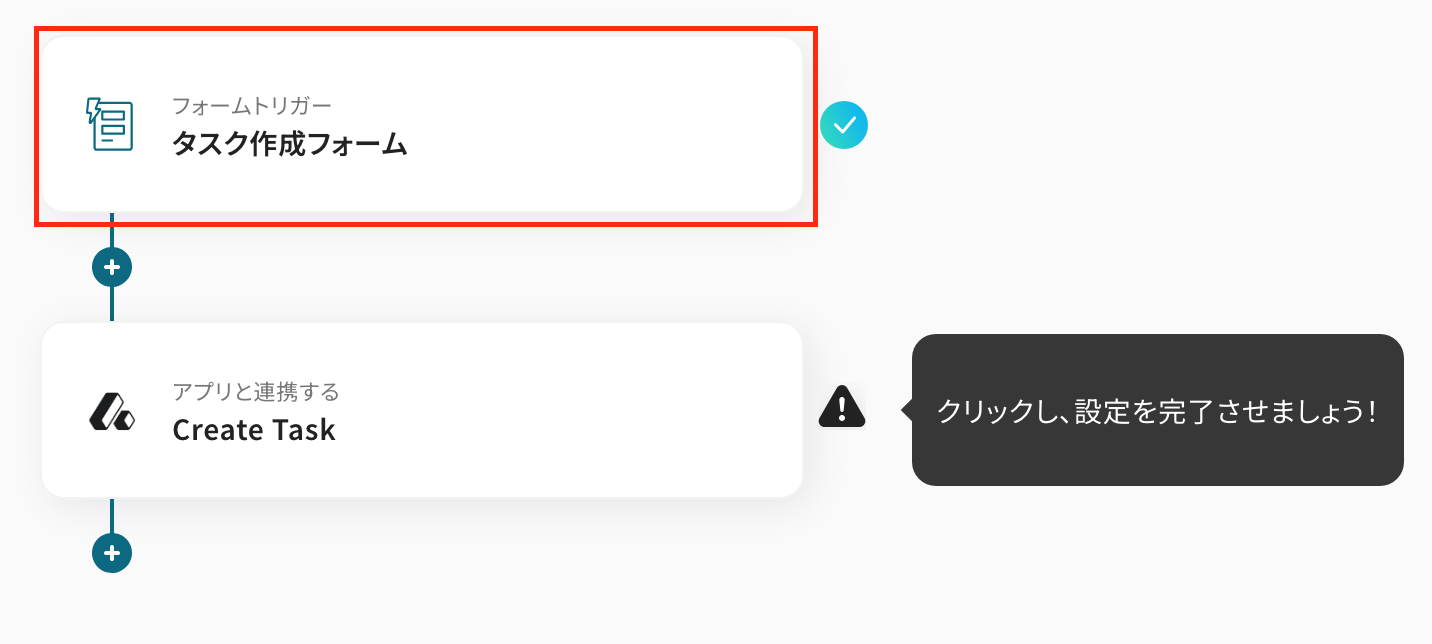Image resolution: width=1432 pixels, height=644 pixels.
Task: Click the form trigger lightning icon
Action: (x=107, y=125)
